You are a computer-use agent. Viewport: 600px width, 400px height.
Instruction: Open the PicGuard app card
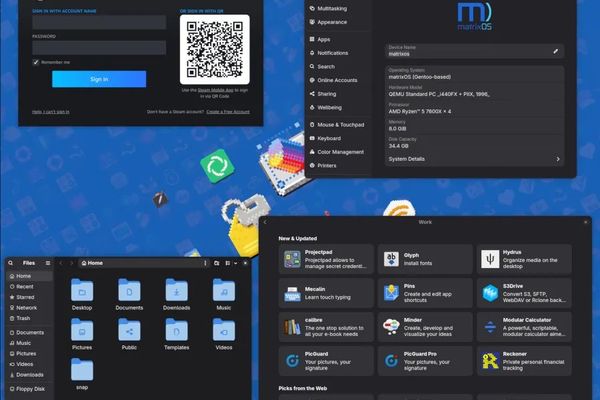326,361
